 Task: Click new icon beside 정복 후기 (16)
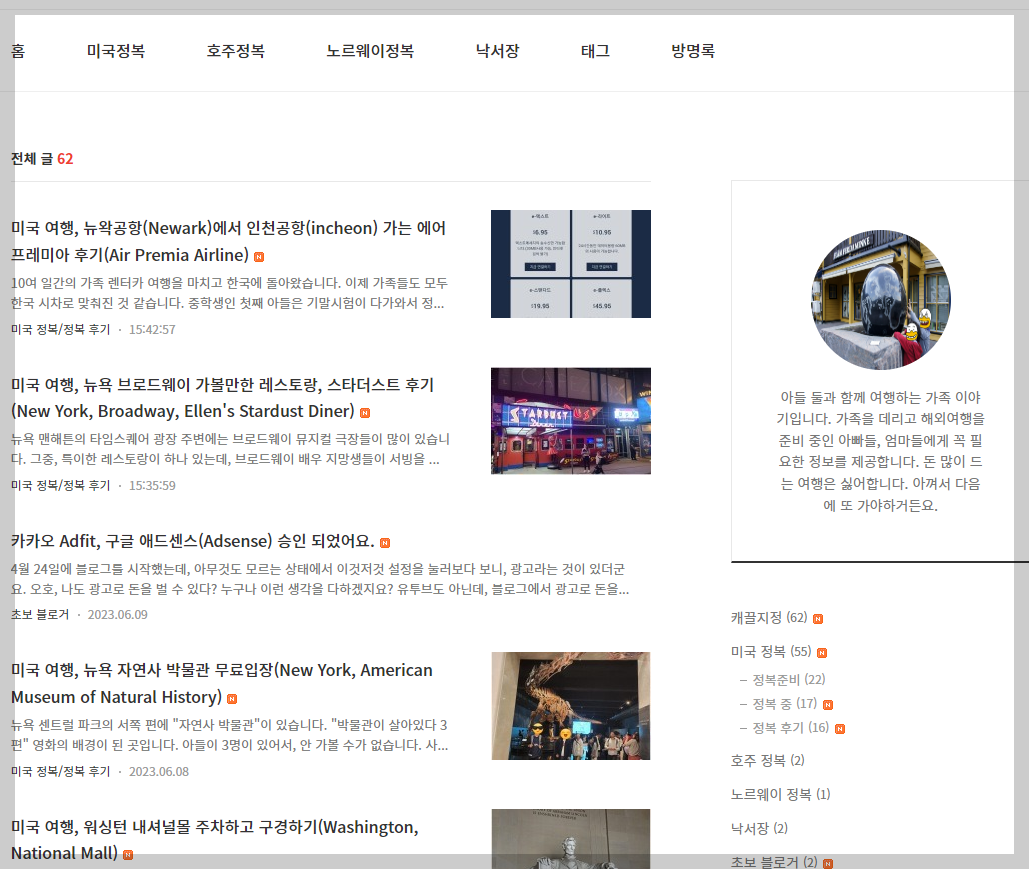839,729
